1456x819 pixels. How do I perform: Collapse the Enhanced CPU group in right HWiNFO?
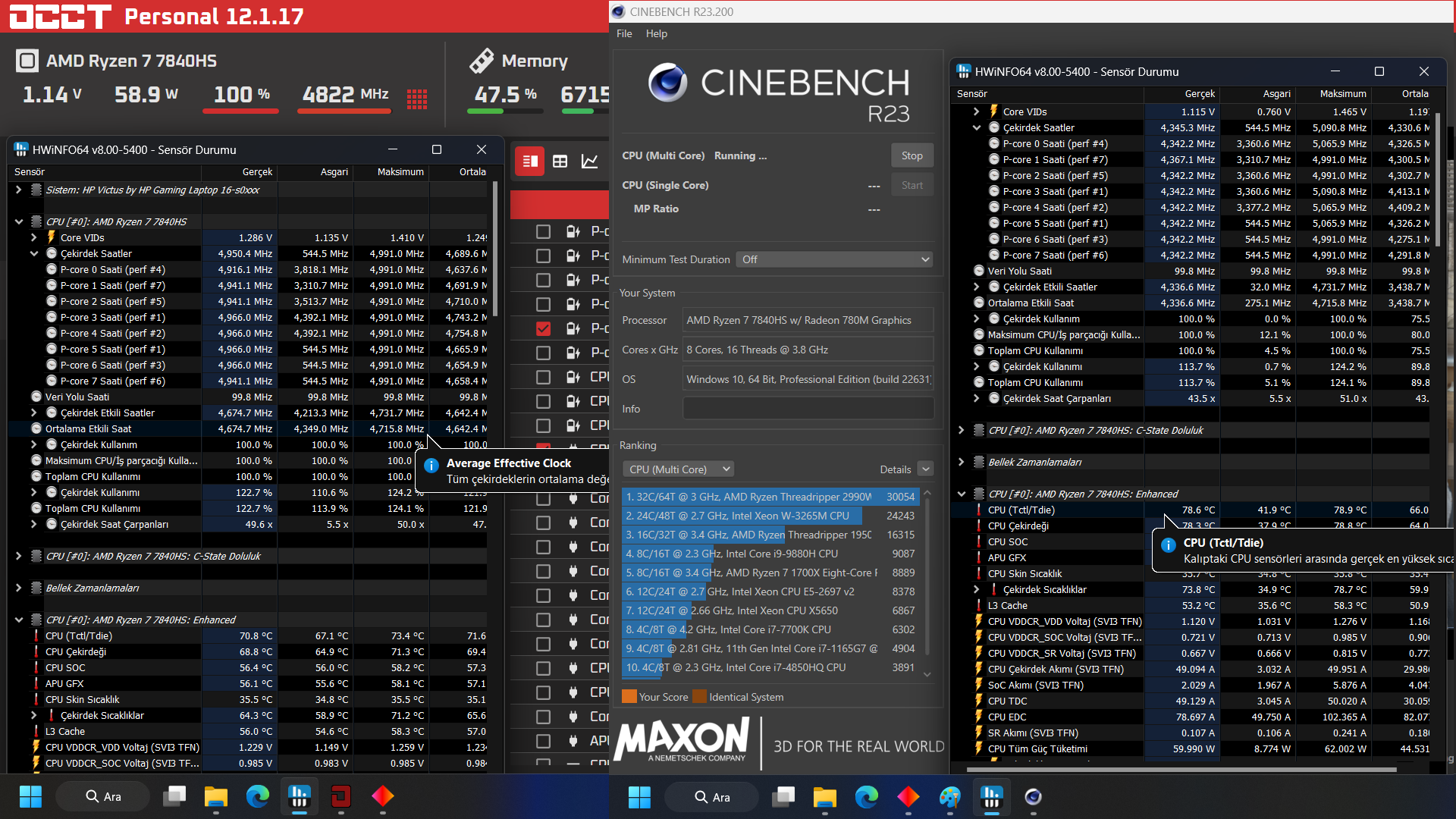click(961, 494)
